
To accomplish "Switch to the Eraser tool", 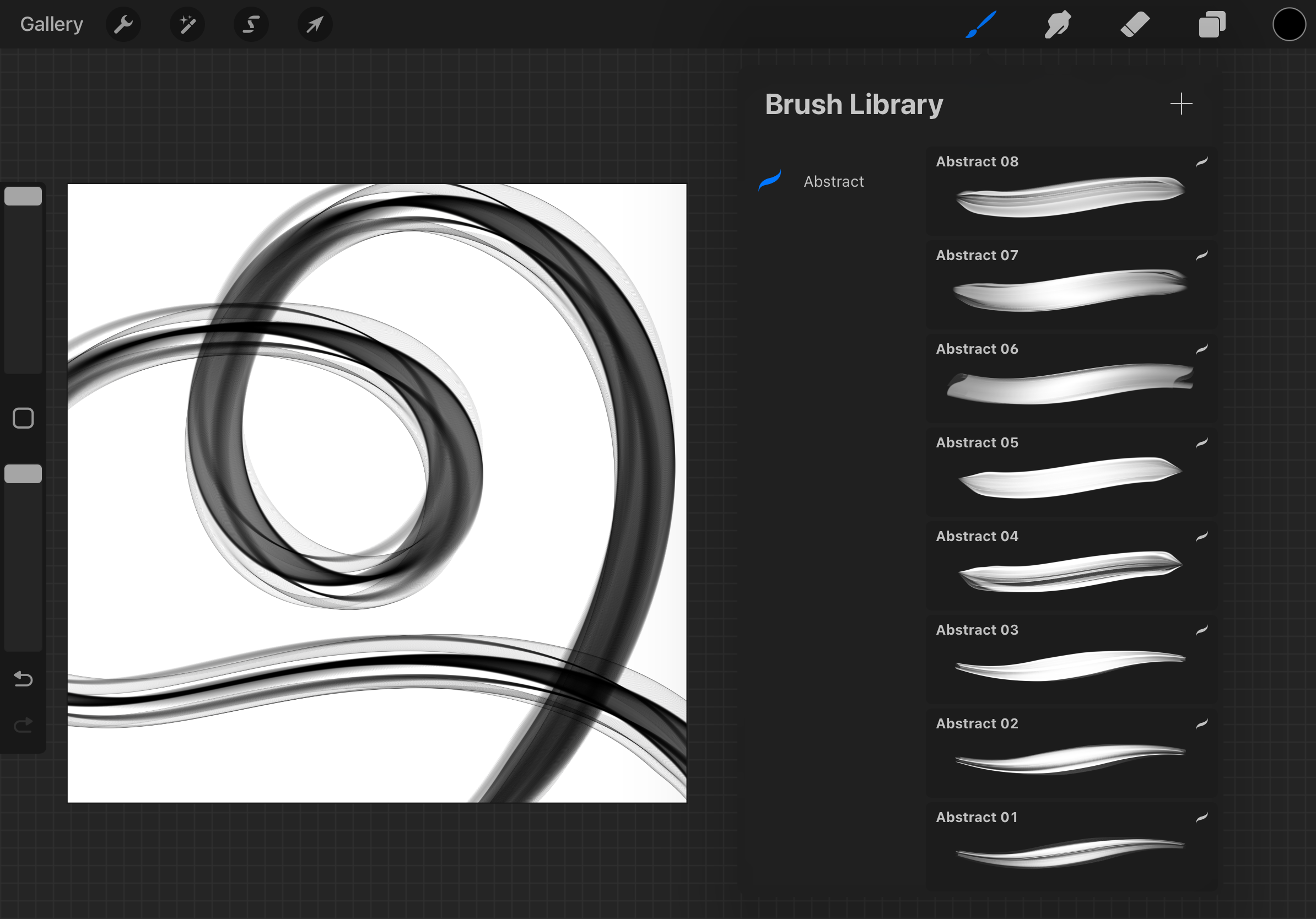I will [1135, 25].
